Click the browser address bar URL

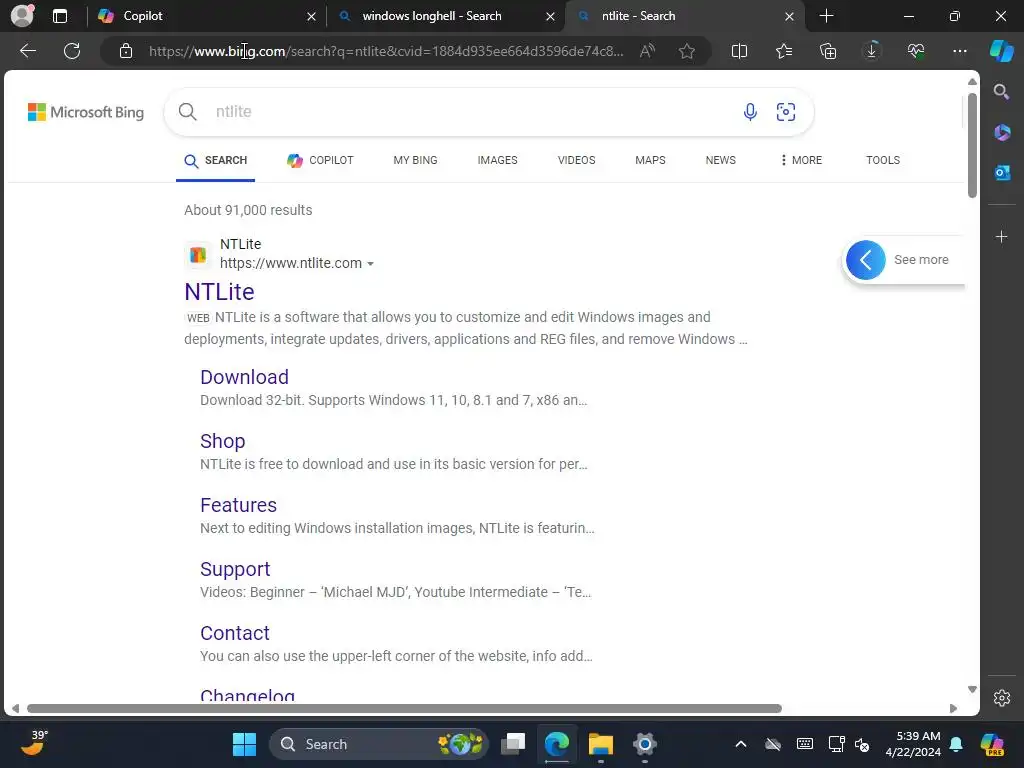coord(385,51)
